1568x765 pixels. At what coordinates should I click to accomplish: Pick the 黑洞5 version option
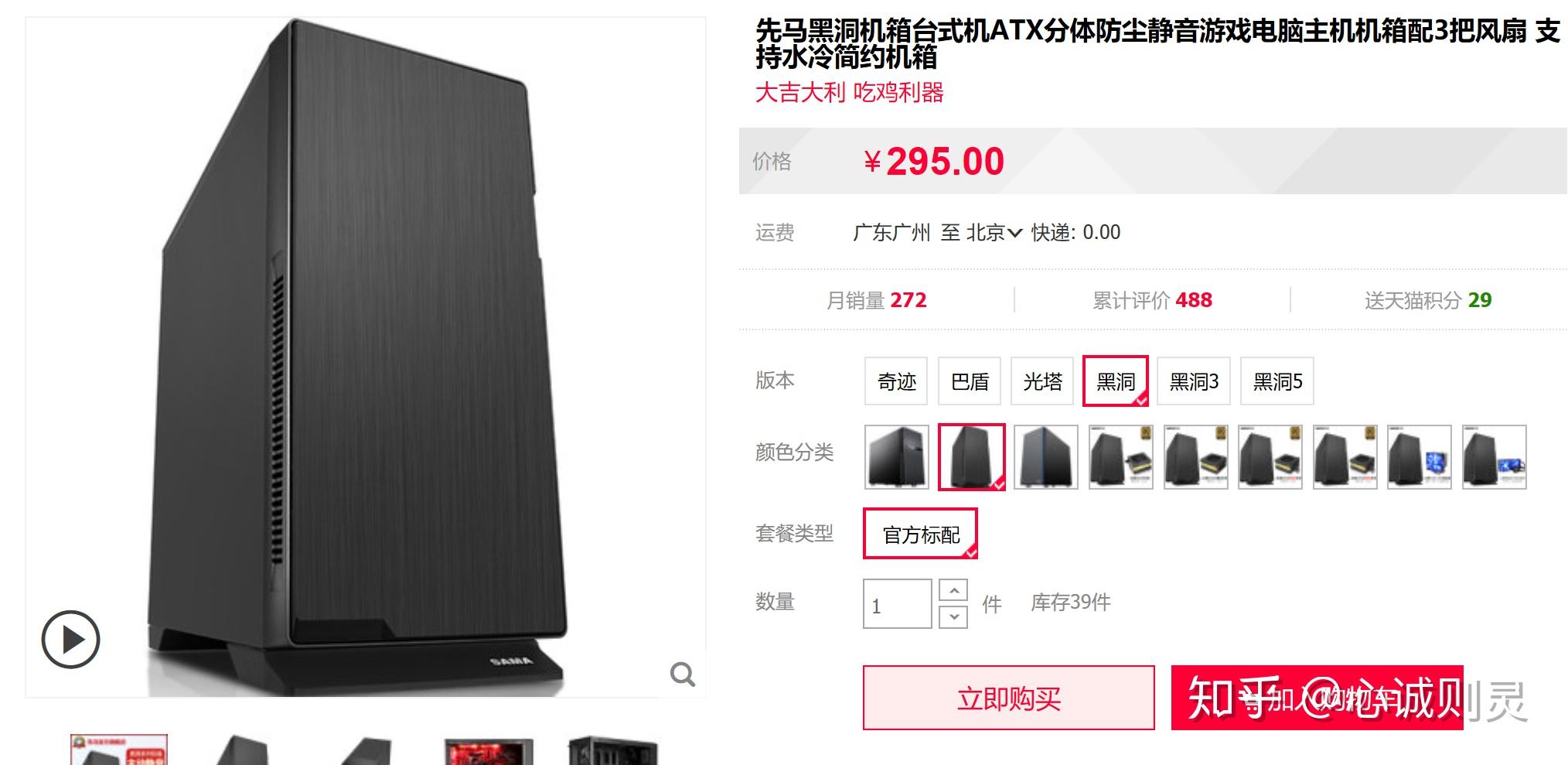(1277, 381)
